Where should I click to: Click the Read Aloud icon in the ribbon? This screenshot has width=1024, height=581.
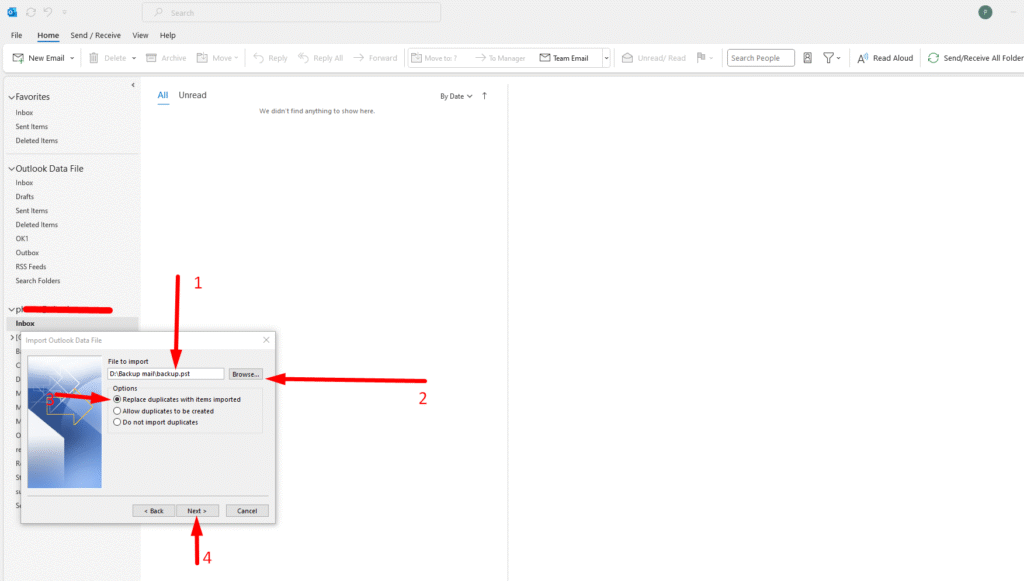862,58
